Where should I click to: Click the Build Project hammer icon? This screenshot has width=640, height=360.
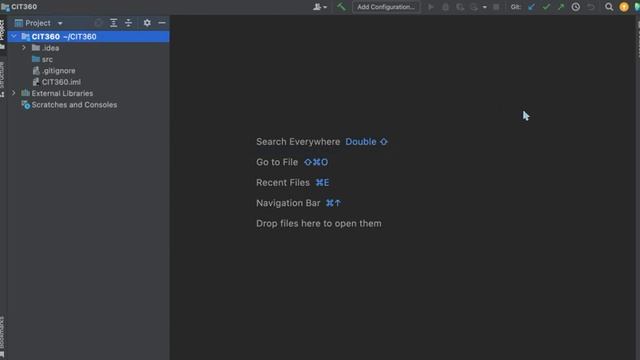pos(341,7)
